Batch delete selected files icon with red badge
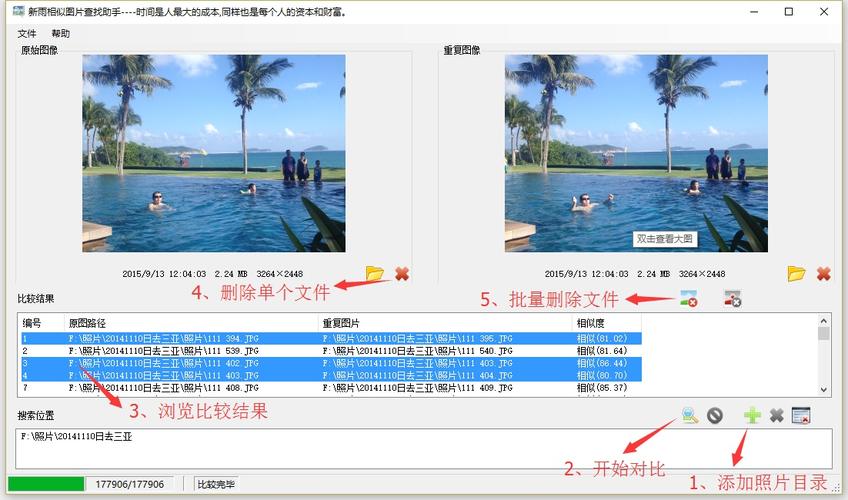Screen dimensions: 848x500 (x=688, y=298)
